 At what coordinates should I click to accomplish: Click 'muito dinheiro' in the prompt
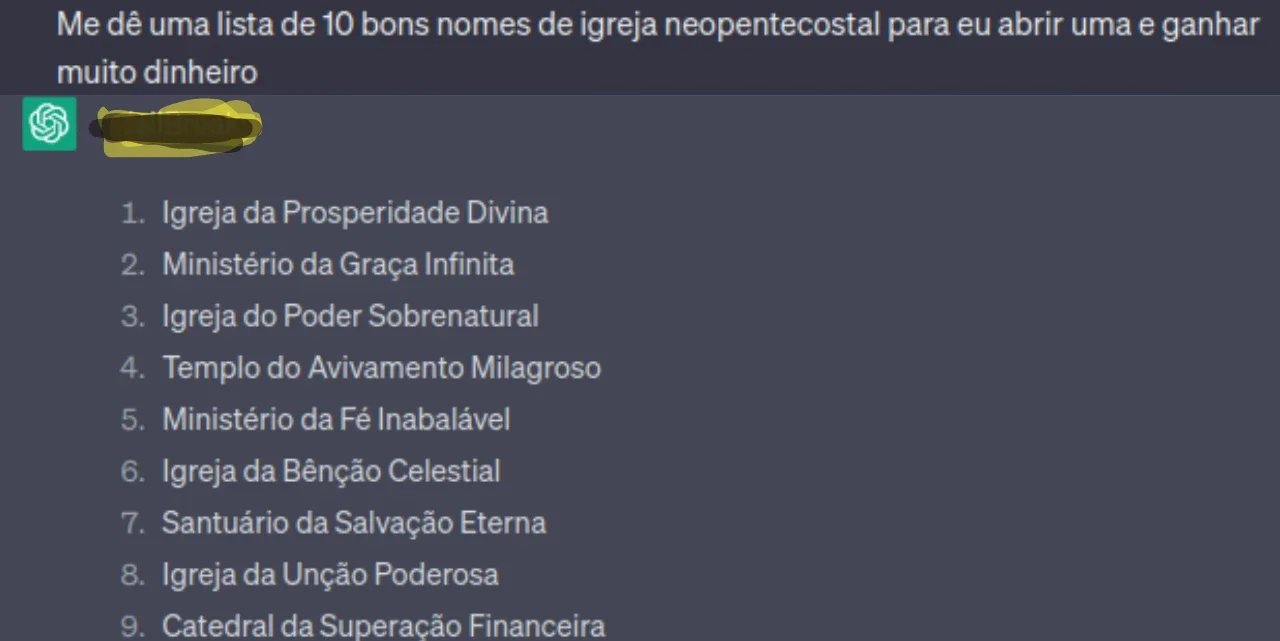coord(157,72)
